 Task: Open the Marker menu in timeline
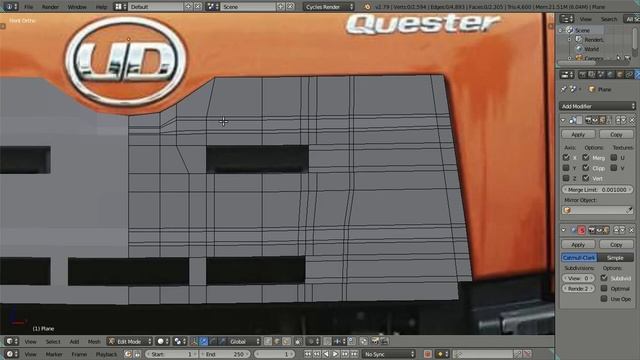pos(54,354)
